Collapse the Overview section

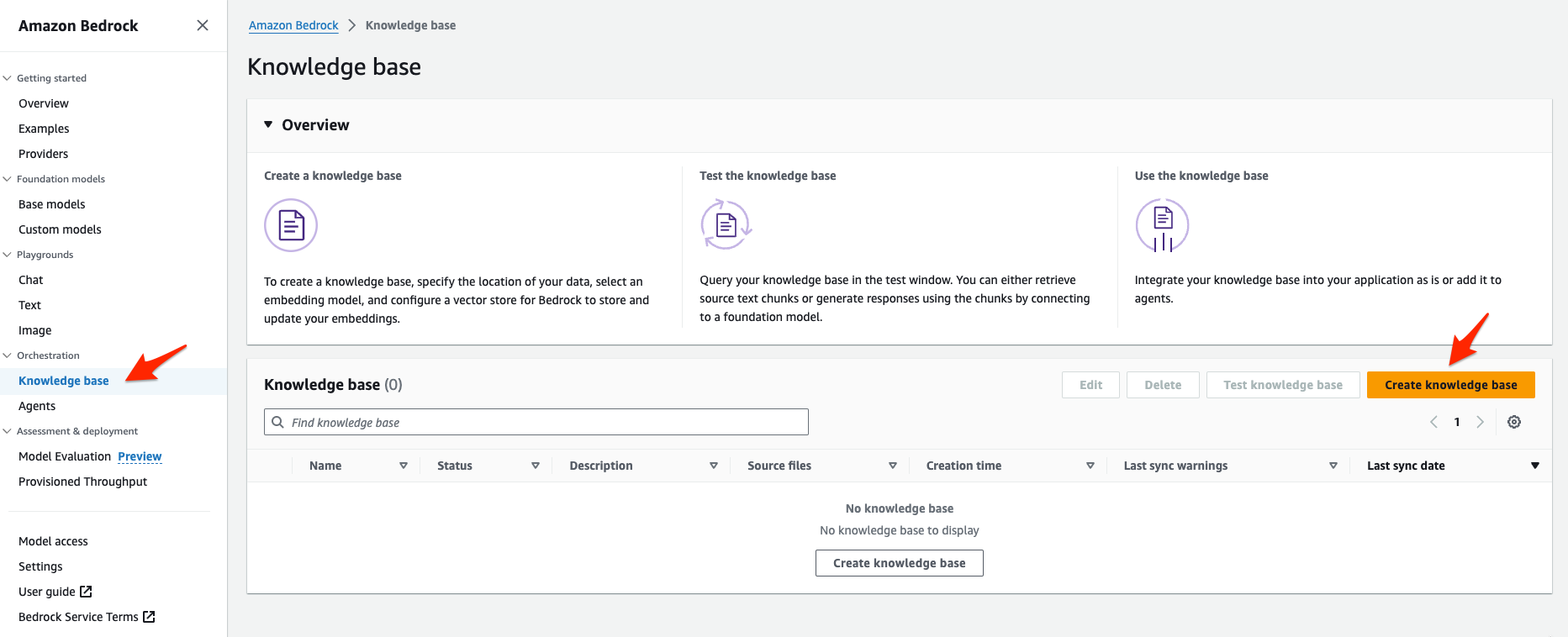tap(268, 124)
